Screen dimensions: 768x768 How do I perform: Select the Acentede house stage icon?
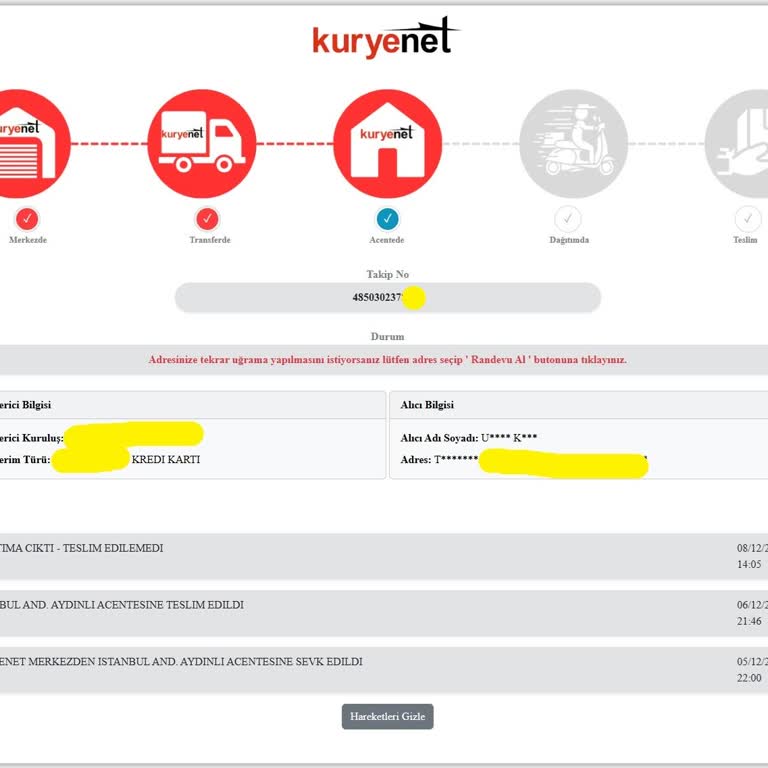[x=387, y=144]
